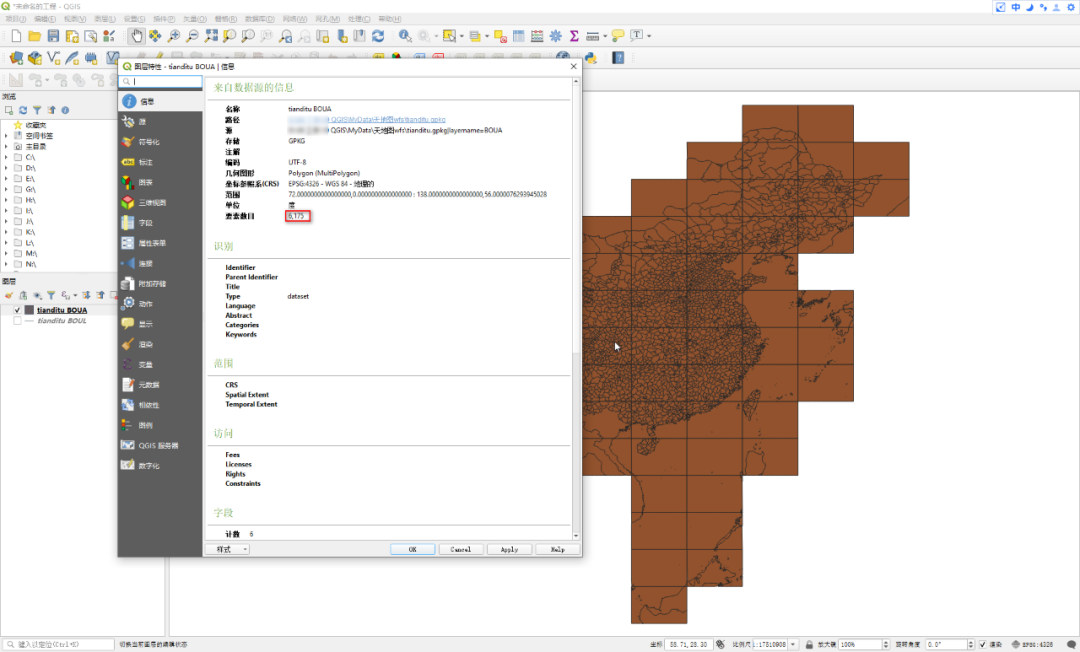1080x652 pixels.
Task: Click the Zoom In magnifier tool
Action: 174,36
